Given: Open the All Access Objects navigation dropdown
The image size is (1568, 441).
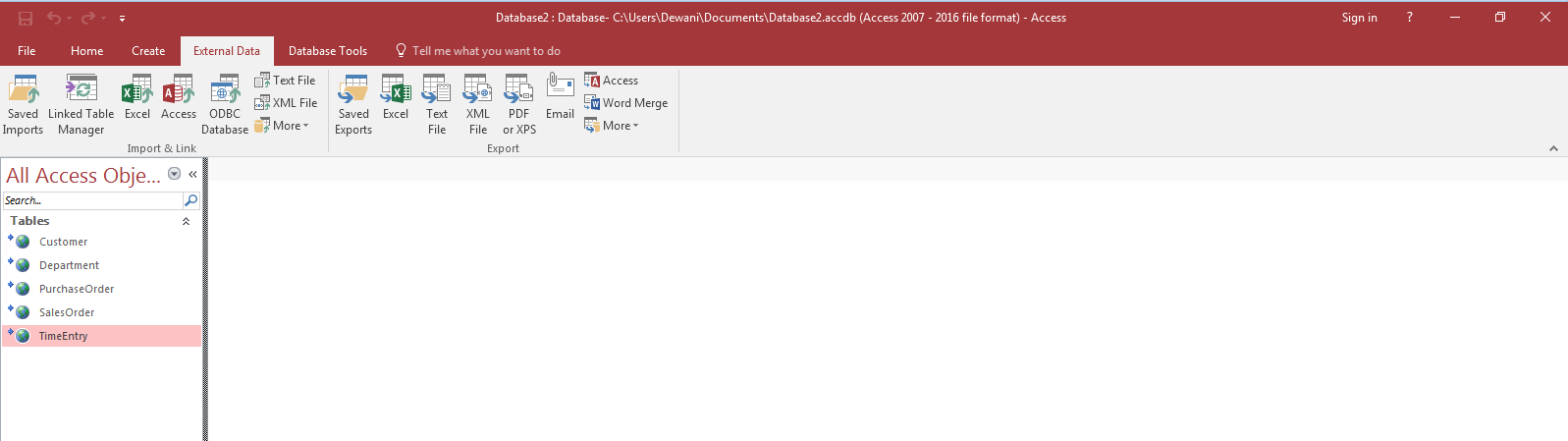Looking at the screenshot, I should coord(174,174).
